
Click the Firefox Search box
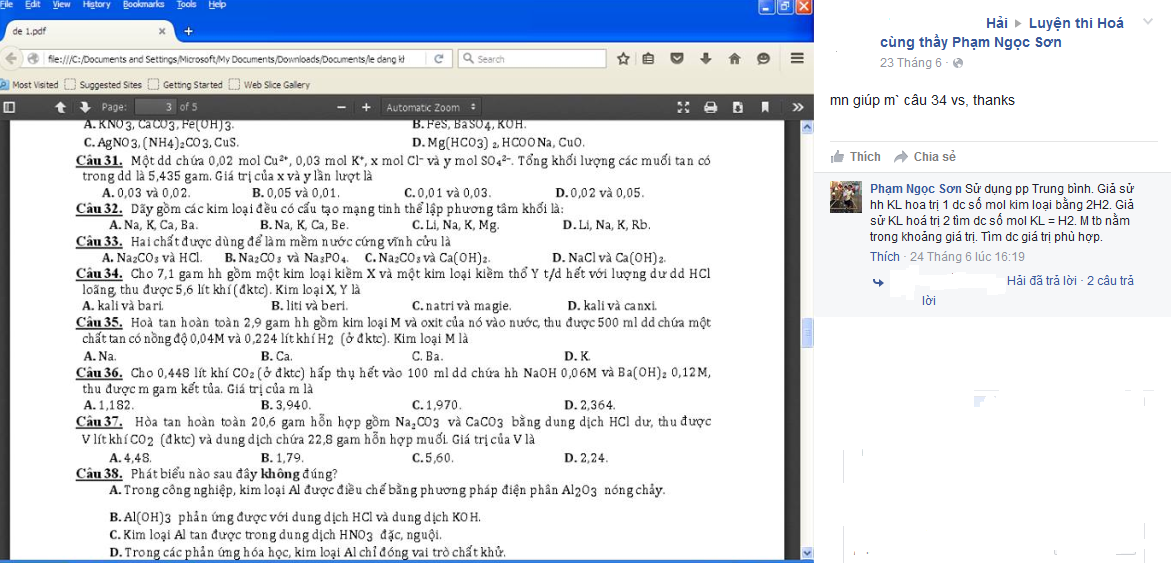[532, 59]
